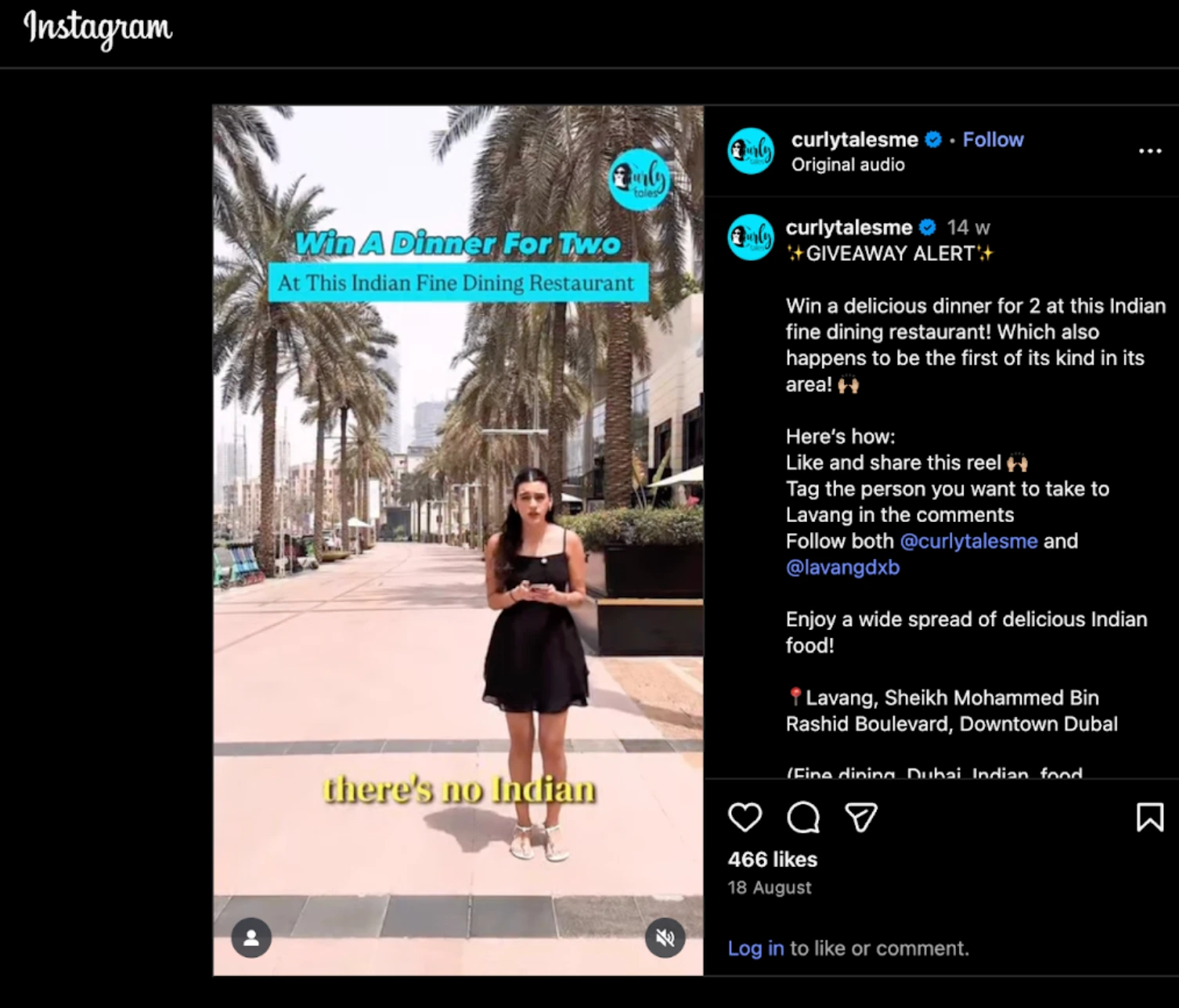Pause the reel video of the woman

click(458, 540)
